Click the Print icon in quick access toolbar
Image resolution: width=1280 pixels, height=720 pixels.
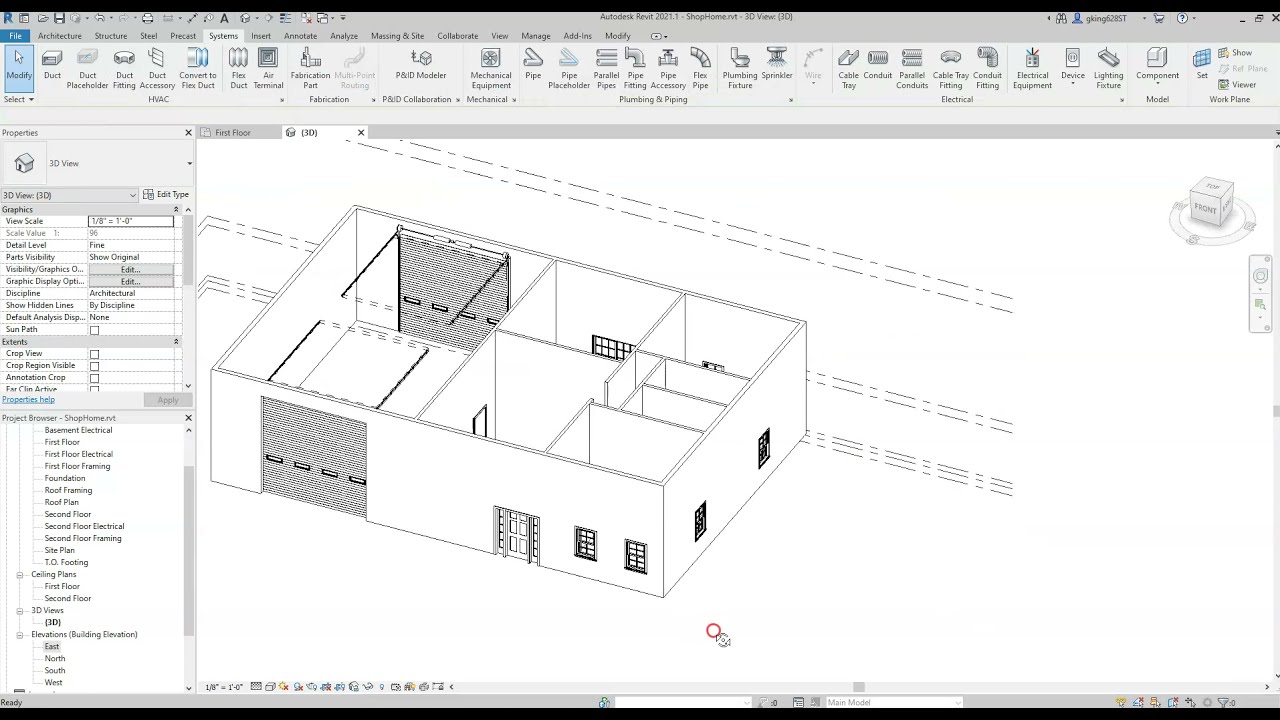147,18
